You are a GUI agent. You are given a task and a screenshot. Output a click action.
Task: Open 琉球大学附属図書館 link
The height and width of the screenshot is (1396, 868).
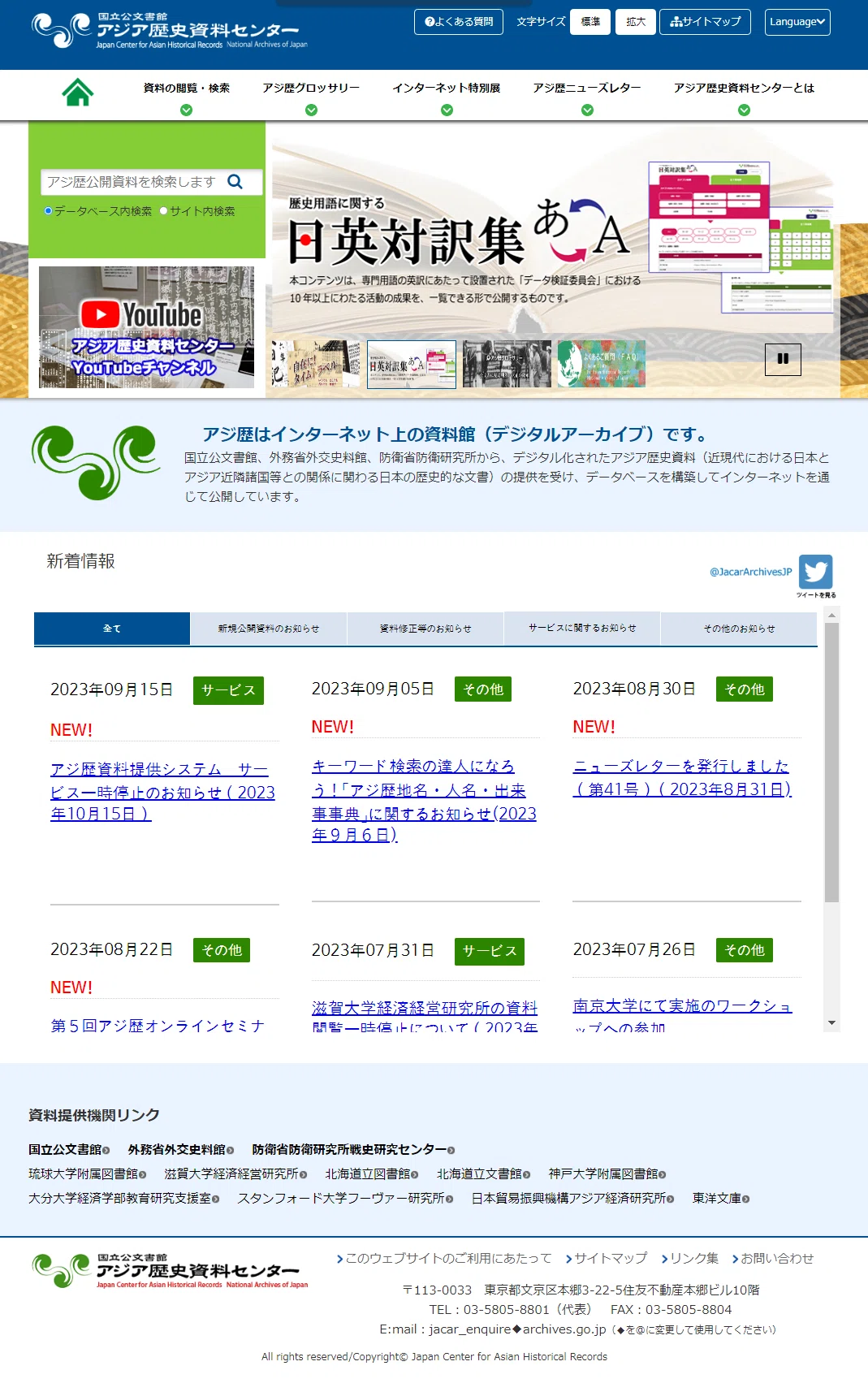pyautogui.click(x=84, y=1174)
